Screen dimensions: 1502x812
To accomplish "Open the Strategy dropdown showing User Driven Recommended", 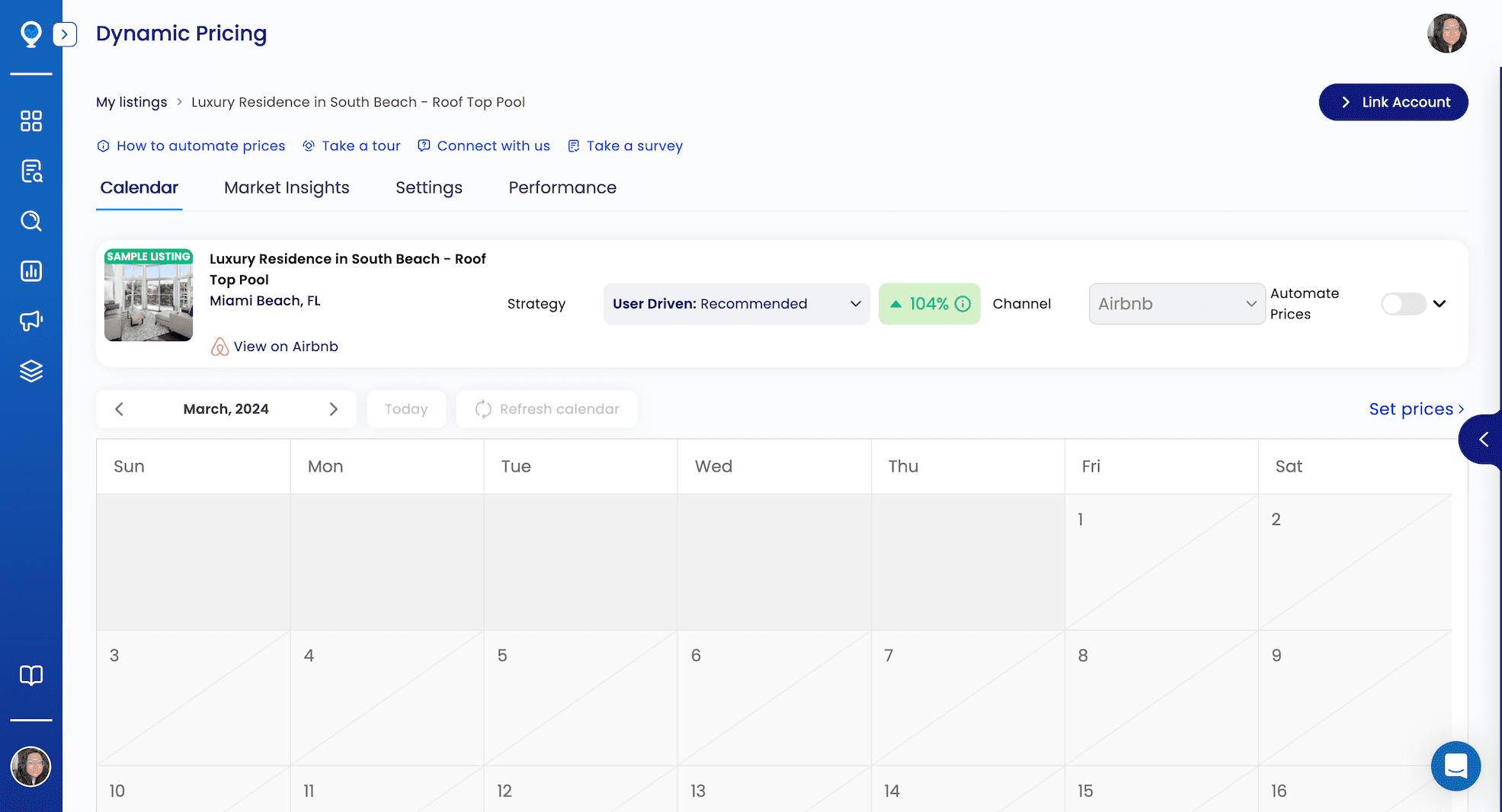I will coord(736,303).
